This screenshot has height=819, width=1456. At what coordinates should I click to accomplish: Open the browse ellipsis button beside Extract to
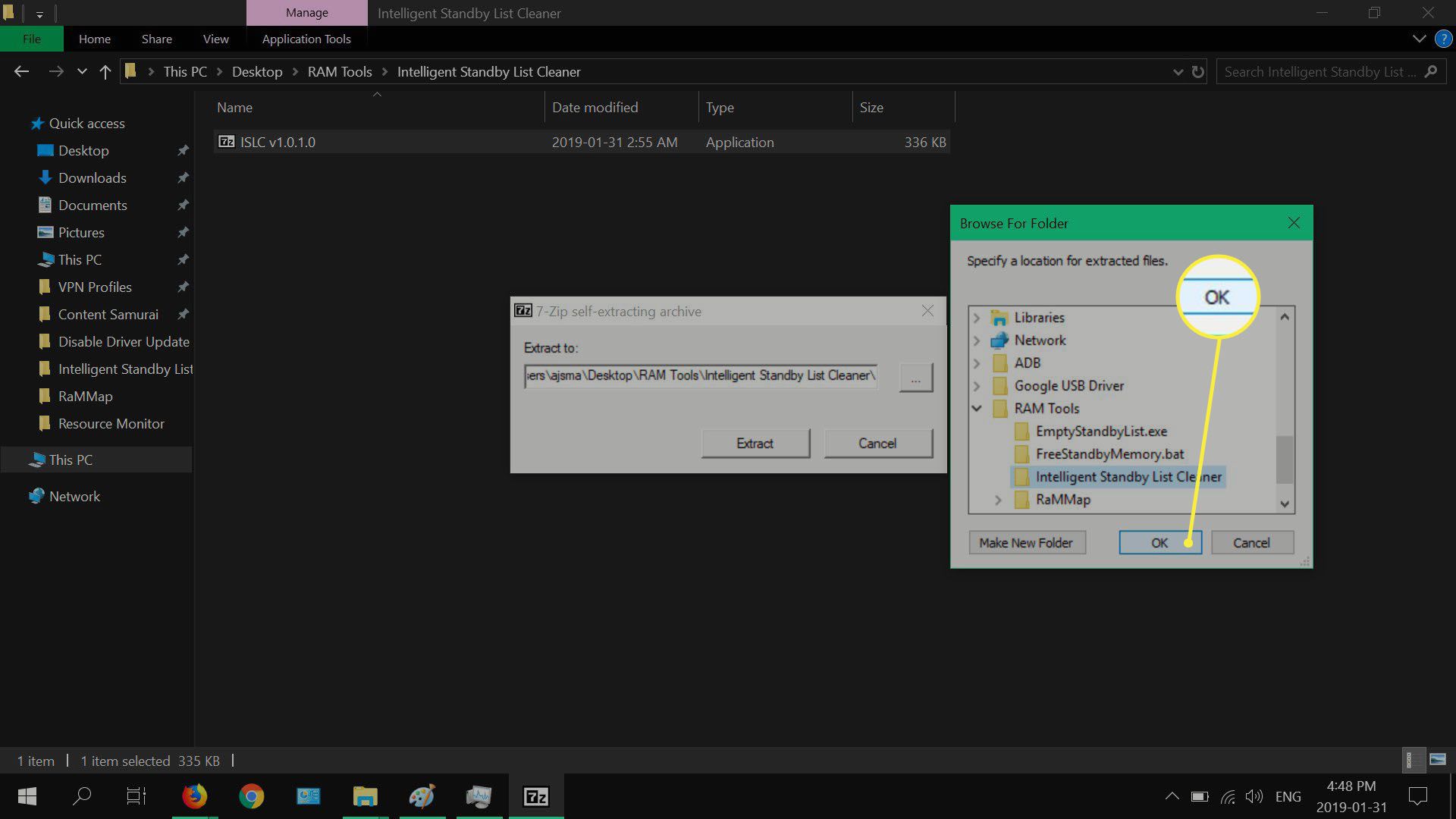(915, 377)
